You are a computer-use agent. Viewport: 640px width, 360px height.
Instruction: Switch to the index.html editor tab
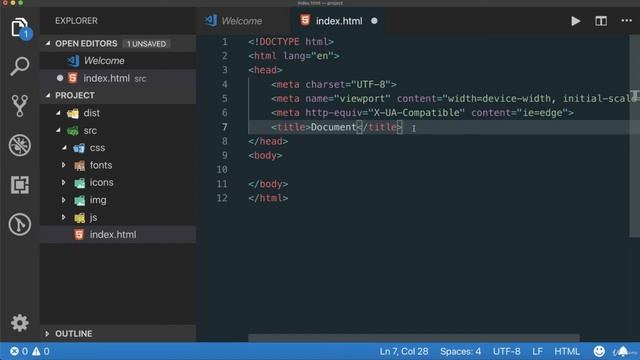[338, 20]
